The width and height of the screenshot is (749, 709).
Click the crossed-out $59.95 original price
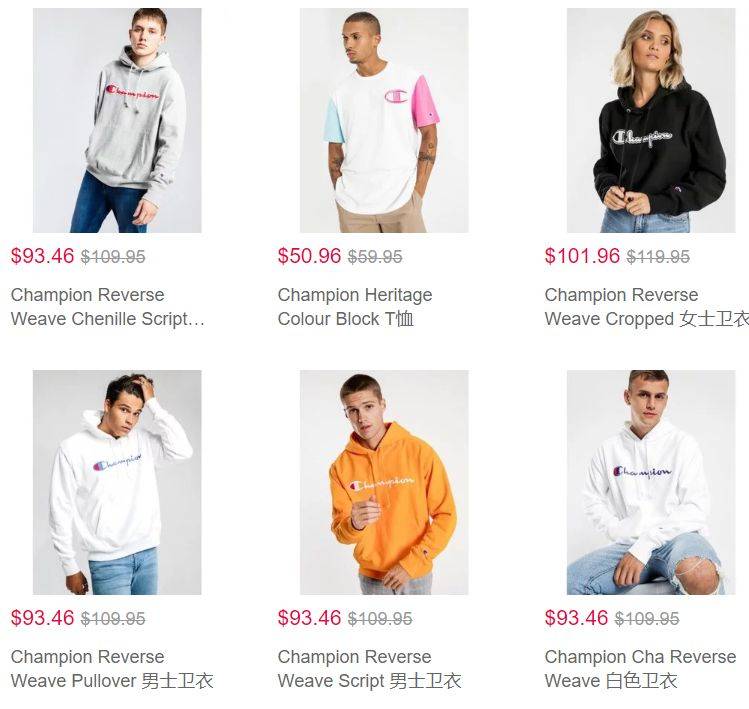pos(375,257)
